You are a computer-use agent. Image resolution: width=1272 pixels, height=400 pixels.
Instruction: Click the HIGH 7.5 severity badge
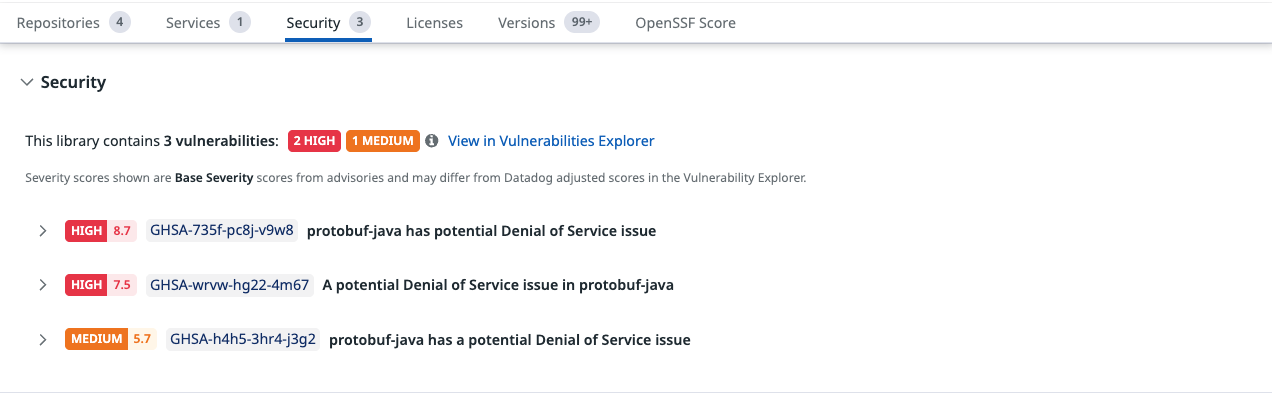pyautogui.click(x=100, y=285)
